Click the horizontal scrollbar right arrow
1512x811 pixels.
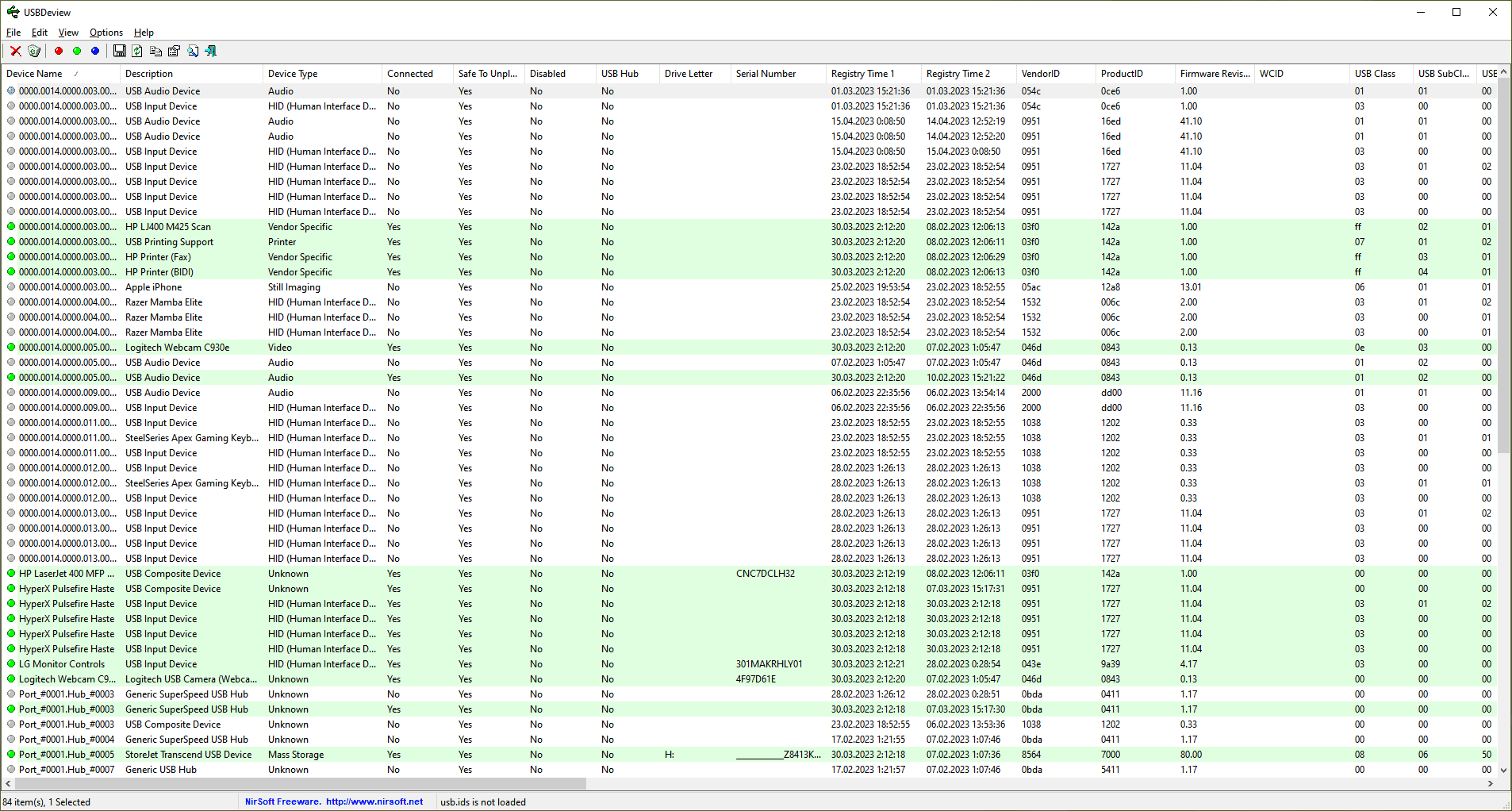click(1491, 783)
